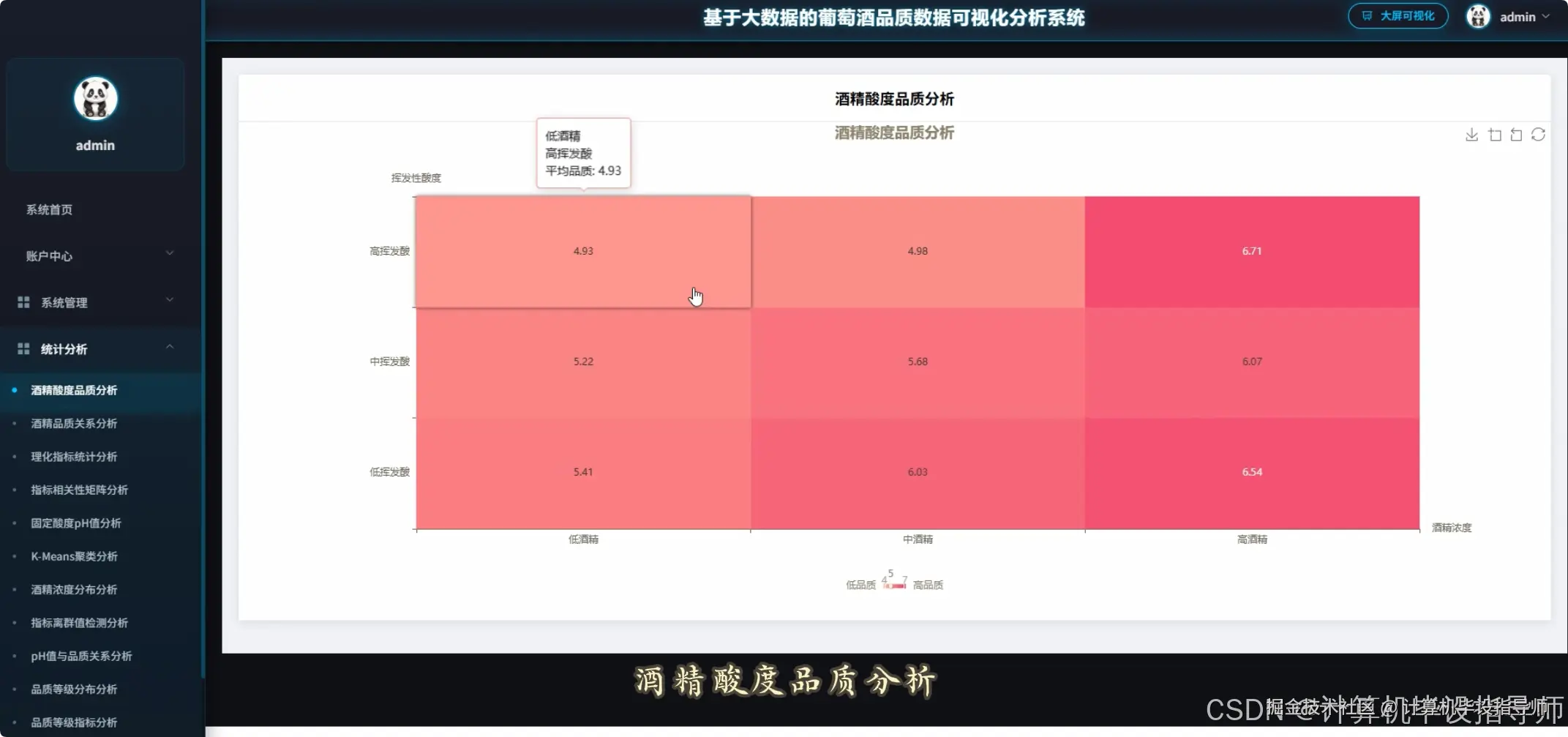Click the 中酒精 axis label
The height and width of the screenshot is (737, 1568).
click(918, 539)
